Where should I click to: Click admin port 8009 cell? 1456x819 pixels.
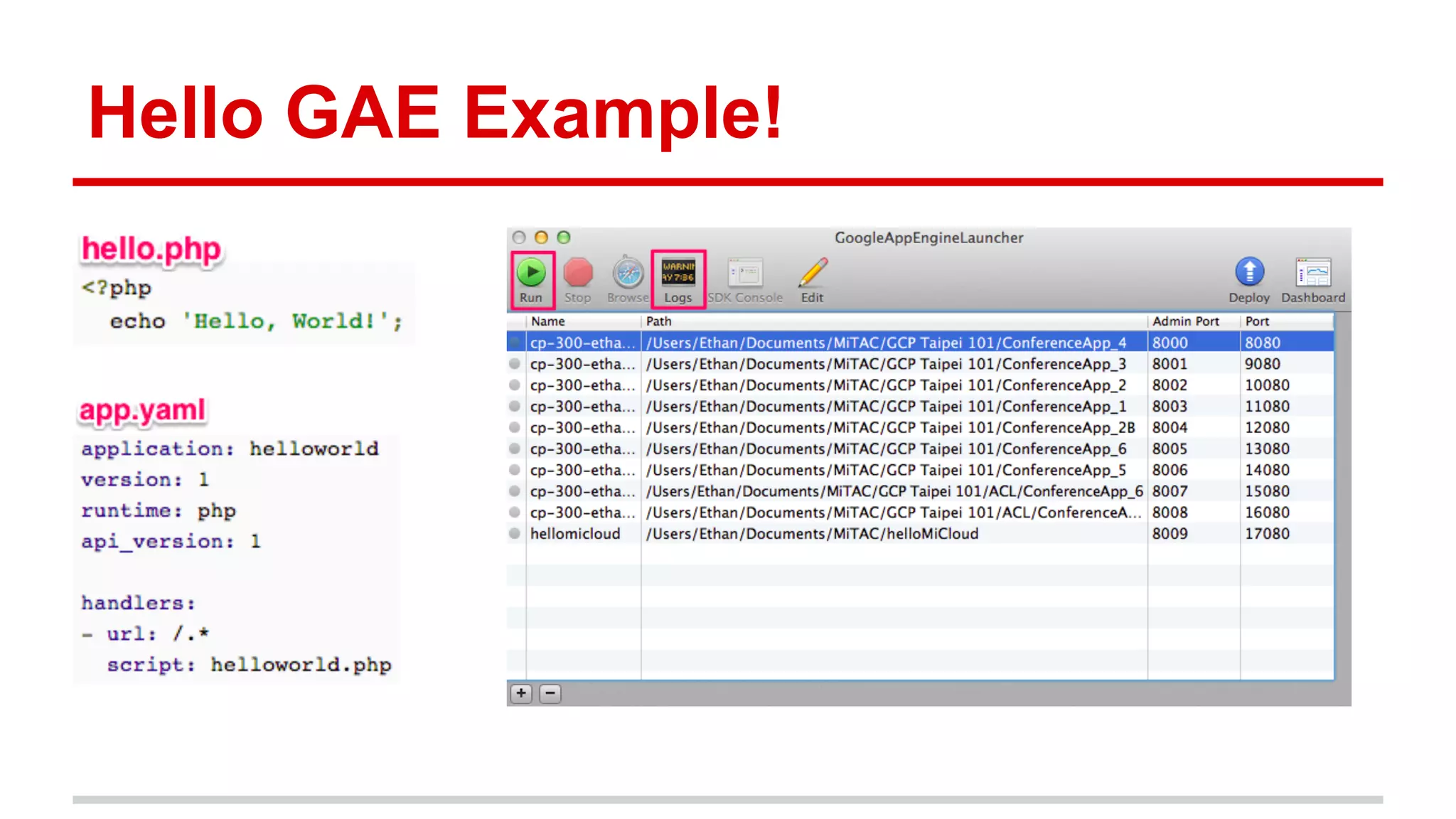coord(1170,534)
